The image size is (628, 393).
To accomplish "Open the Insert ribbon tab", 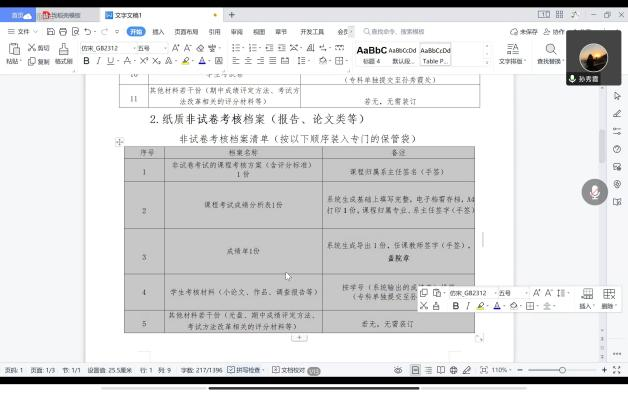I will (x=158, y=32).
